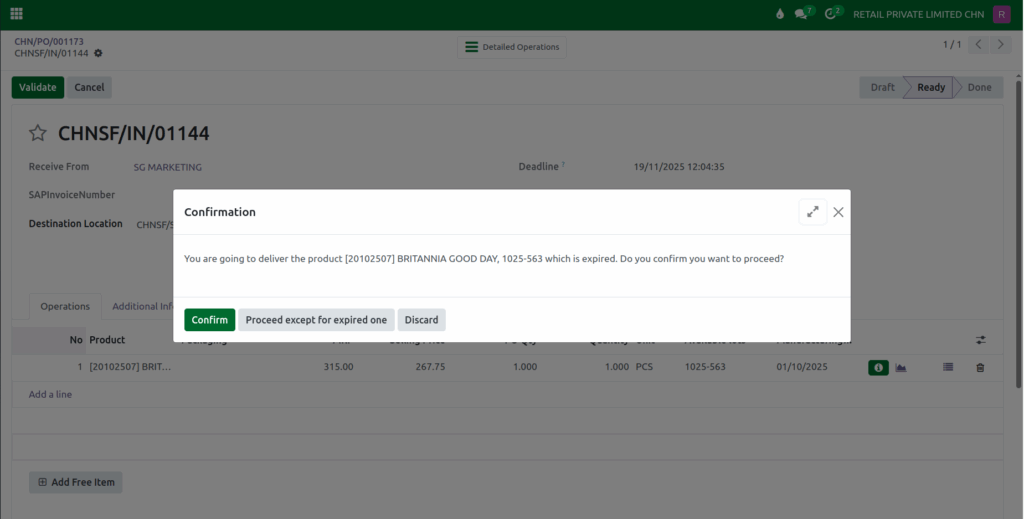Screen dimensions: 1024x519
Task: Click the droplet debug icon
Action: click(x=780, y=14)
